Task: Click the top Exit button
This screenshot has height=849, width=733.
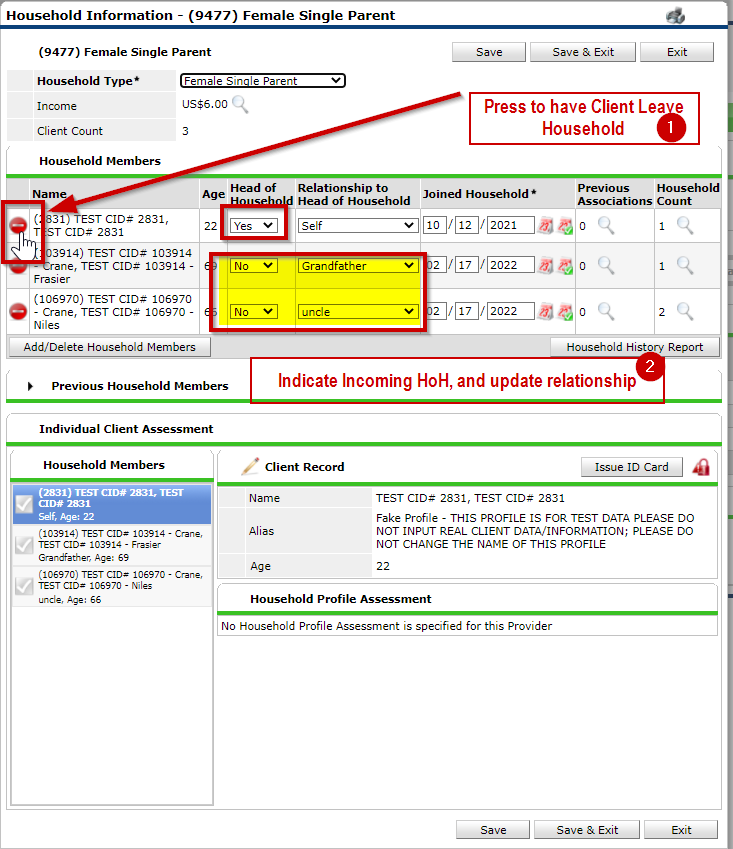Action: point(677,52)
